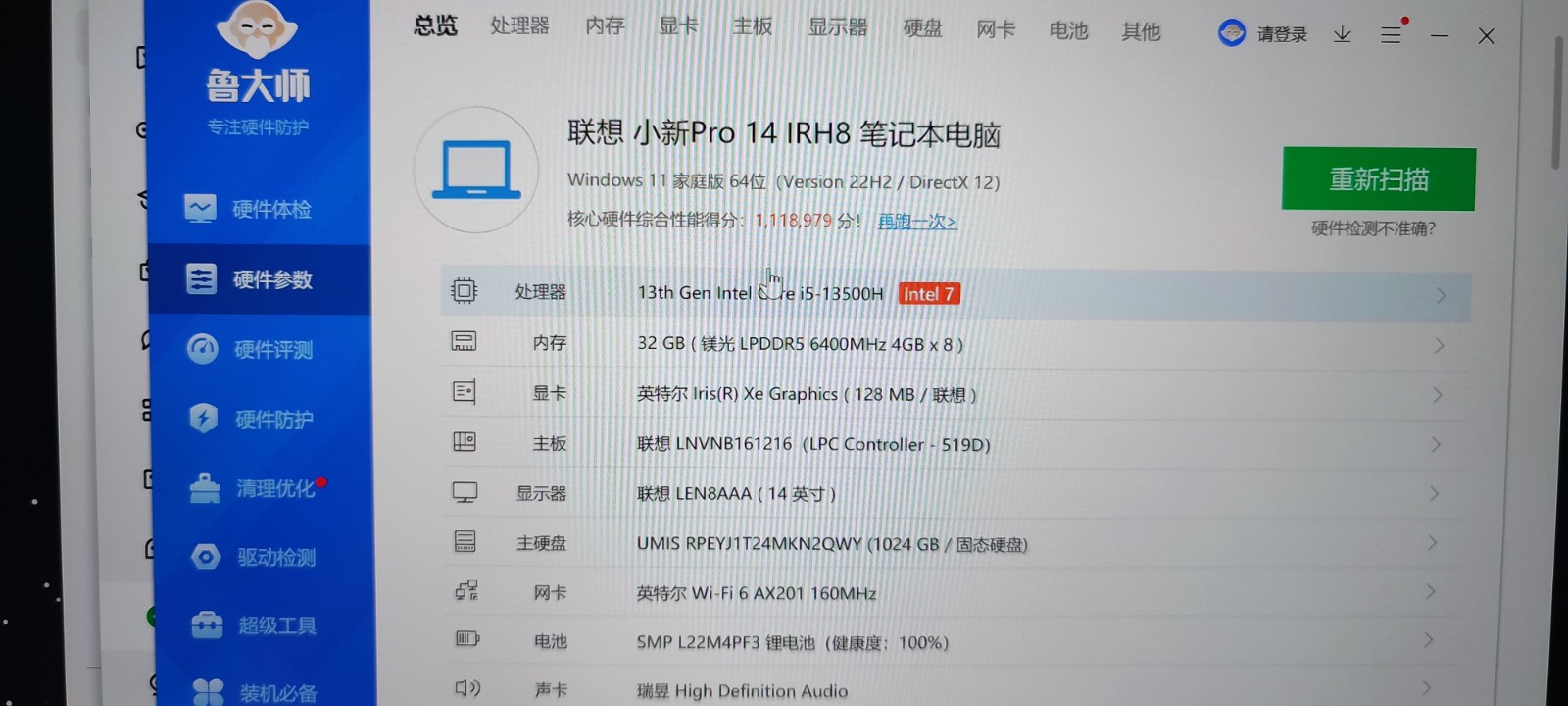Viewport: 1568px width, 706px height.
Task: Click the score 1,118,979 value
Action: pos(793,220)
